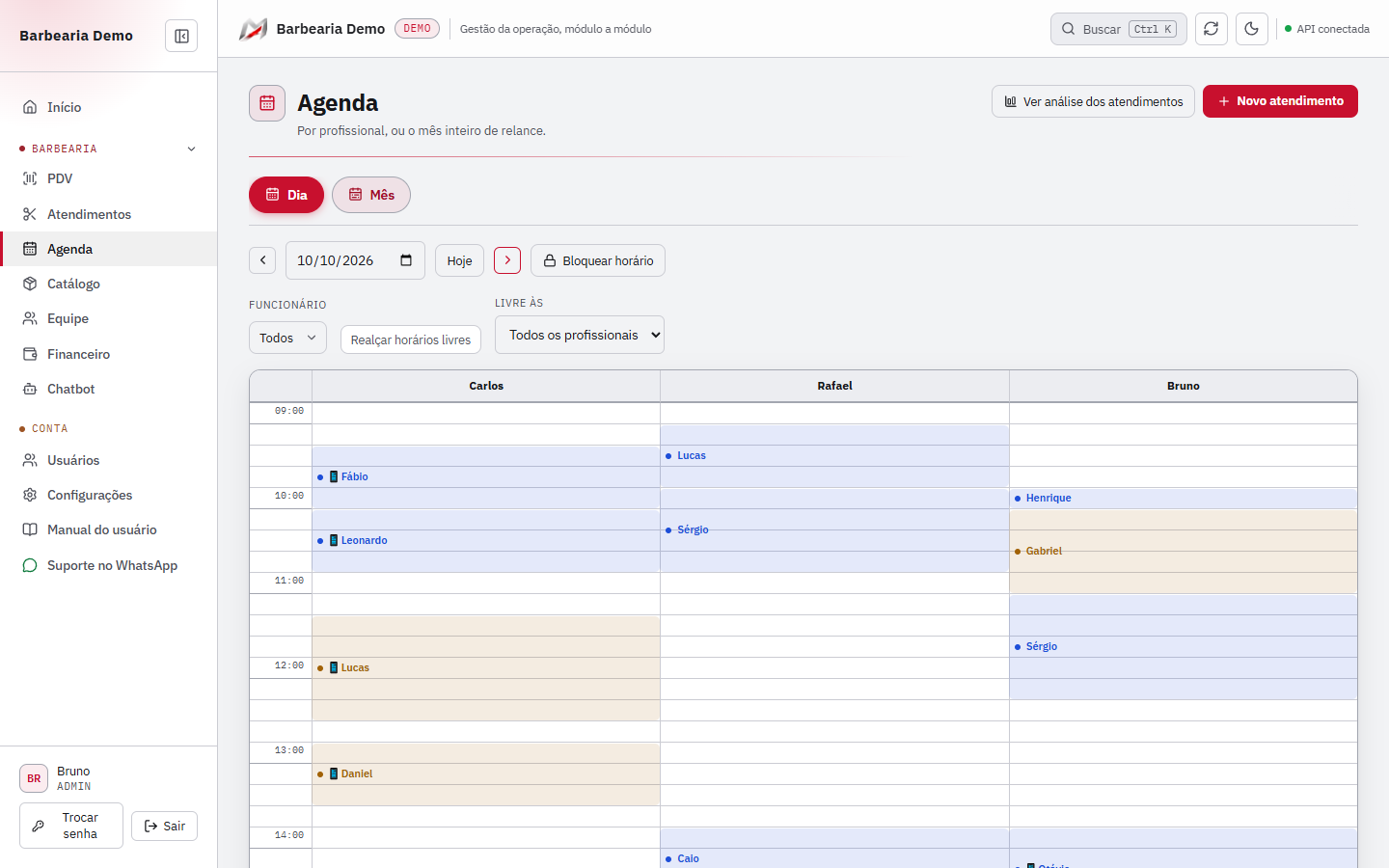Switch to the Dia view tab
Screen dimensions: 1389x868
click(x=286, y=195)
